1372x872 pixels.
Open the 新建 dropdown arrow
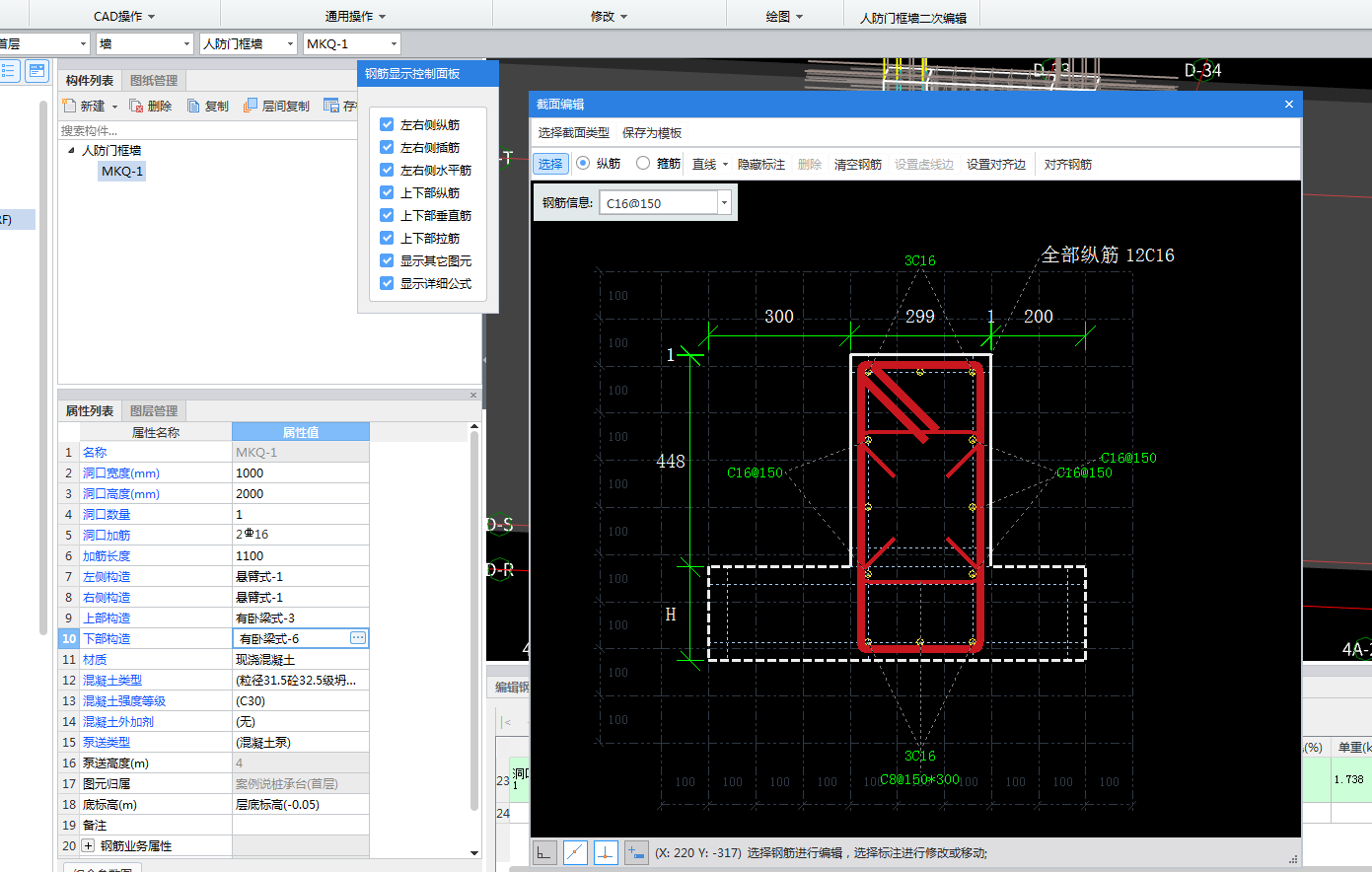114,107
